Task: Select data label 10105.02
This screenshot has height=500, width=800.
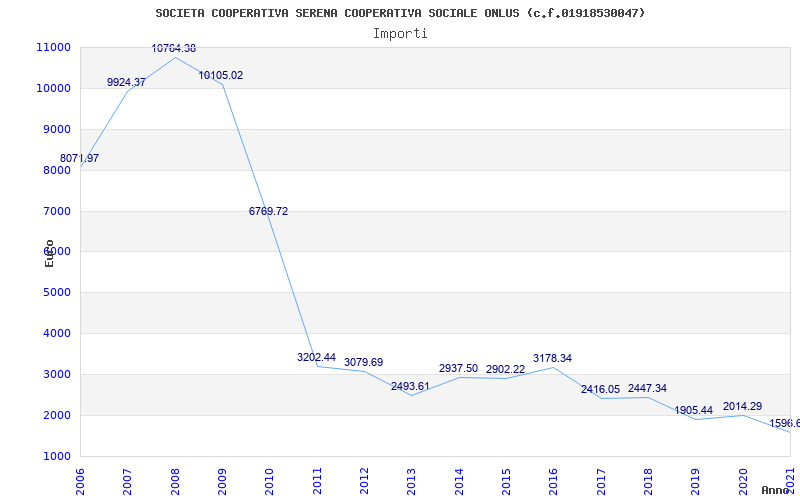Action: 221,76
